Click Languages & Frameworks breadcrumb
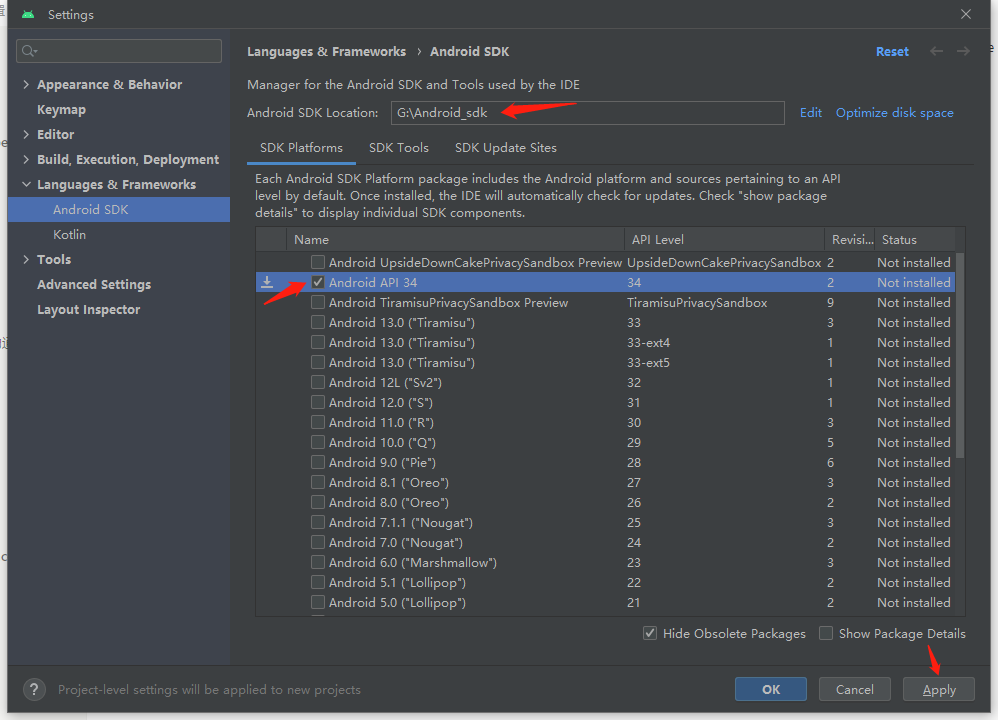This screenshot has height=720, width=998. [327, 52]
